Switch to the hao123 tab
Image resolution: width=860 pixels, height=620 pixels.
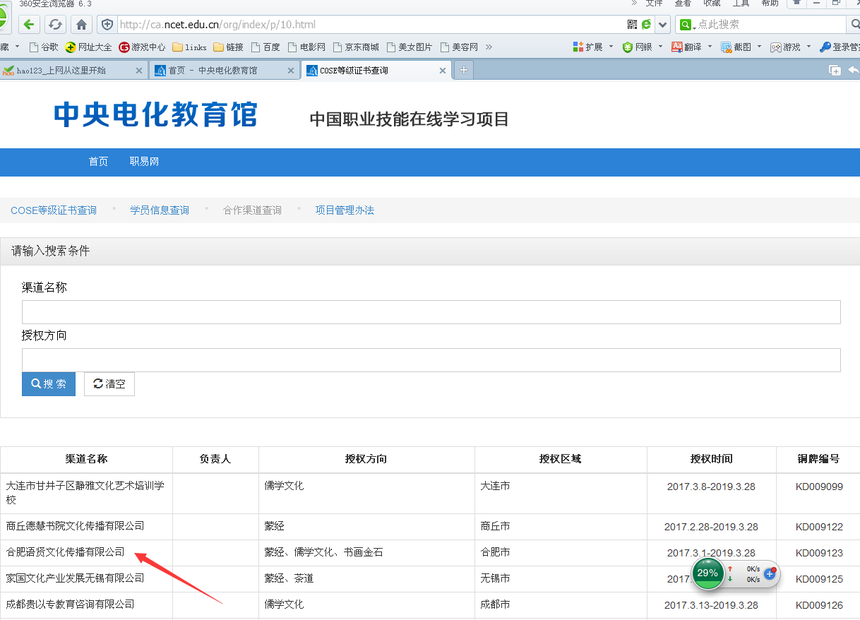(x=73, y=70)
